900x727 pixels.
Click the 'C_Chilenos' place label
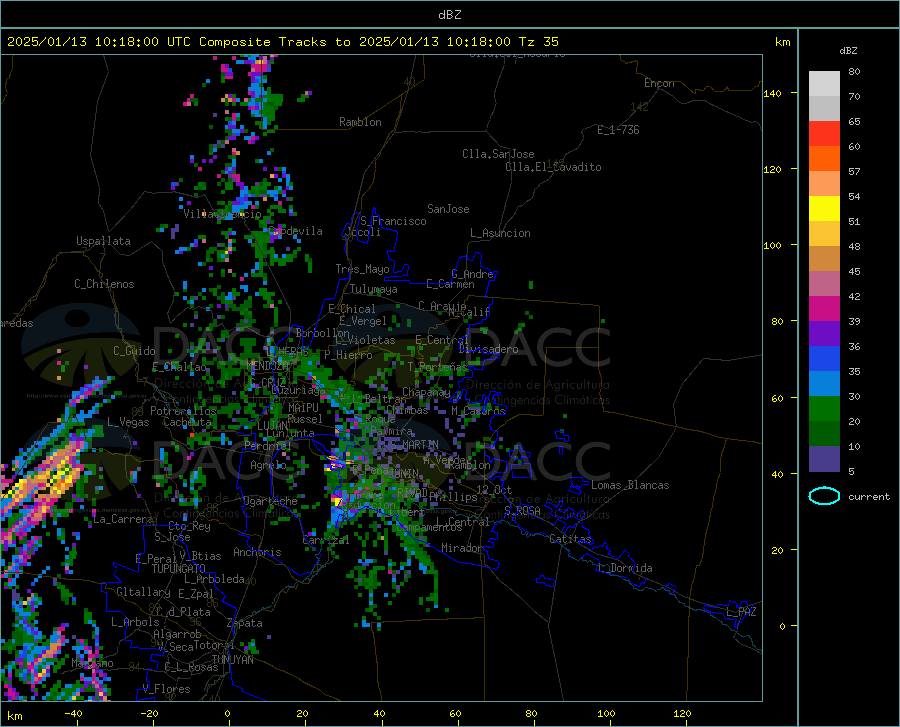pos(104,284)
